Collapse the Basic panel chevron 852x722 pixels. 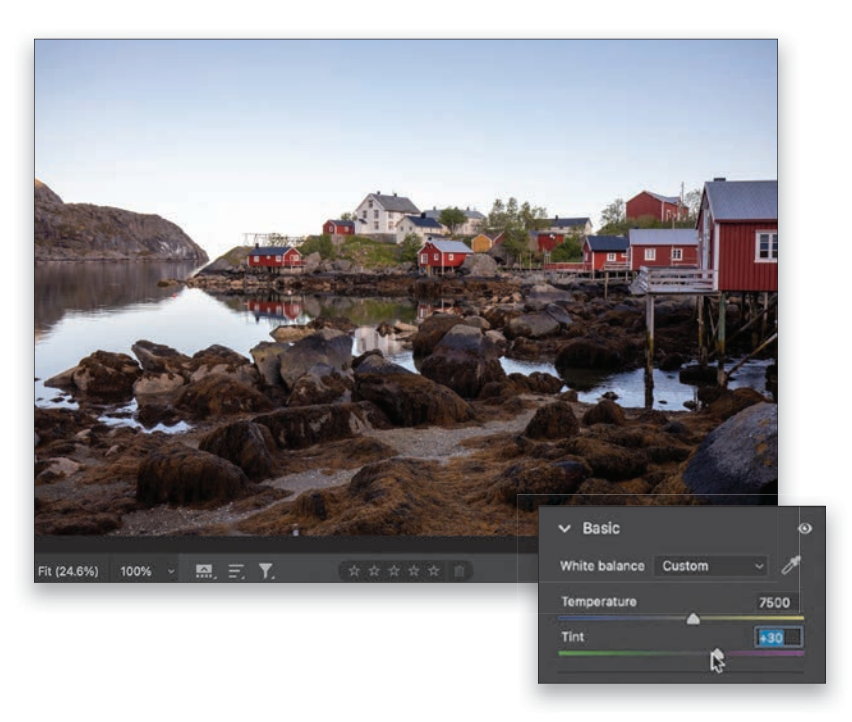pos(564,528)
